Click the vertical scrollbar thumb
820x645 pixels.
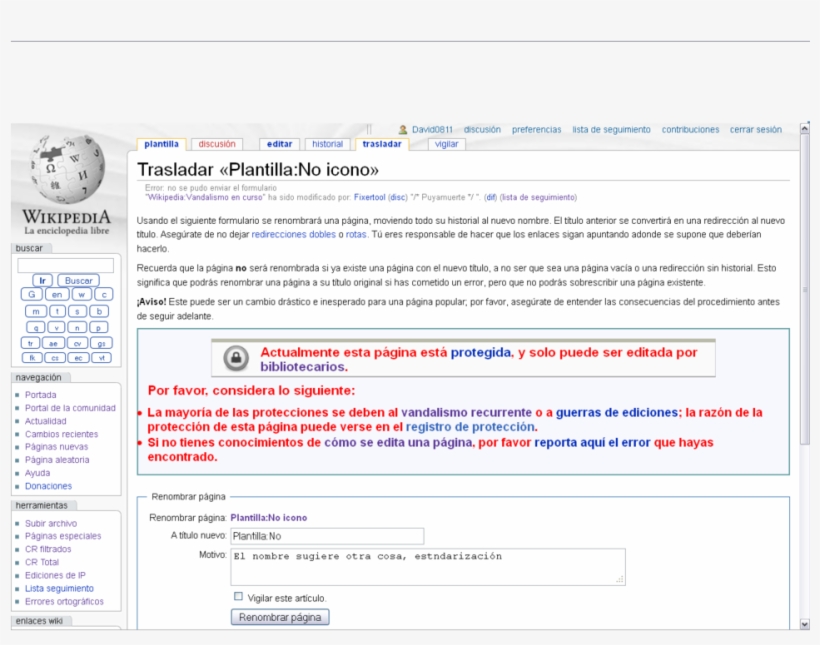point(804,290)
